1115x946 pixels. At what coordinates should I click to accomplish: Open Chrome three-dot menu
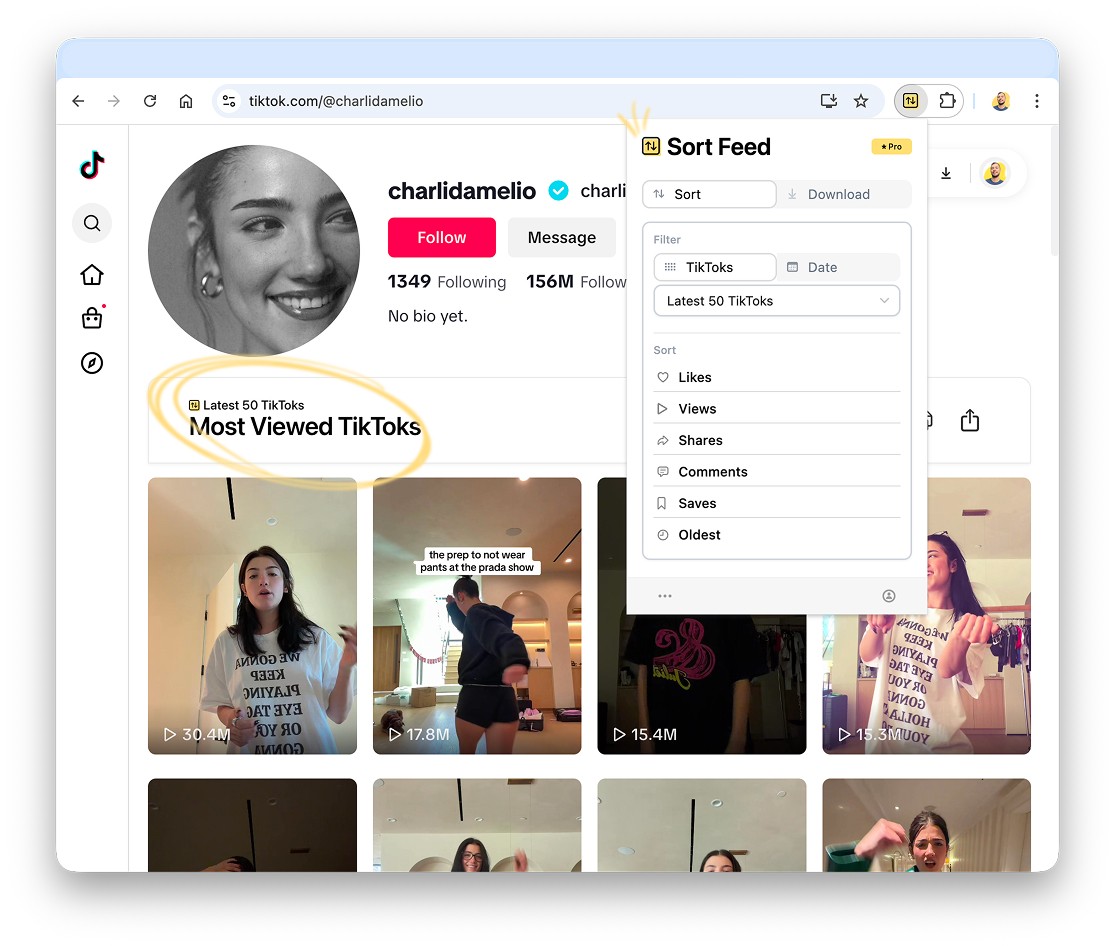(x=1037, y=101)
